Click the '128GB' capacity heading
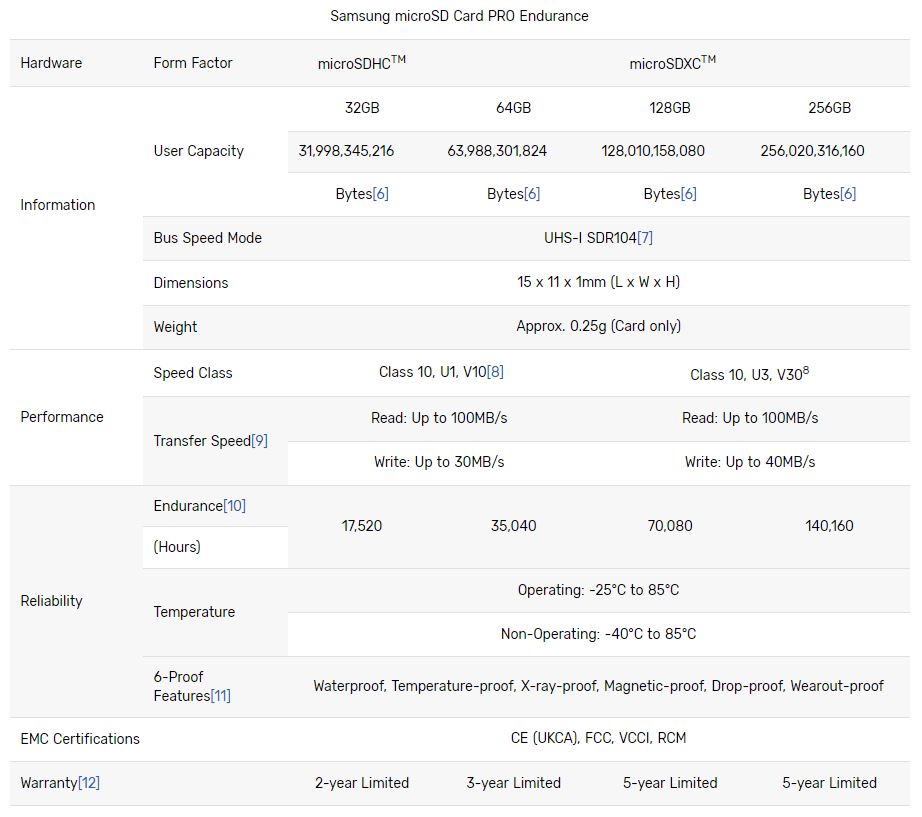Viewport: 922px width, 817px height. (670, 108)
